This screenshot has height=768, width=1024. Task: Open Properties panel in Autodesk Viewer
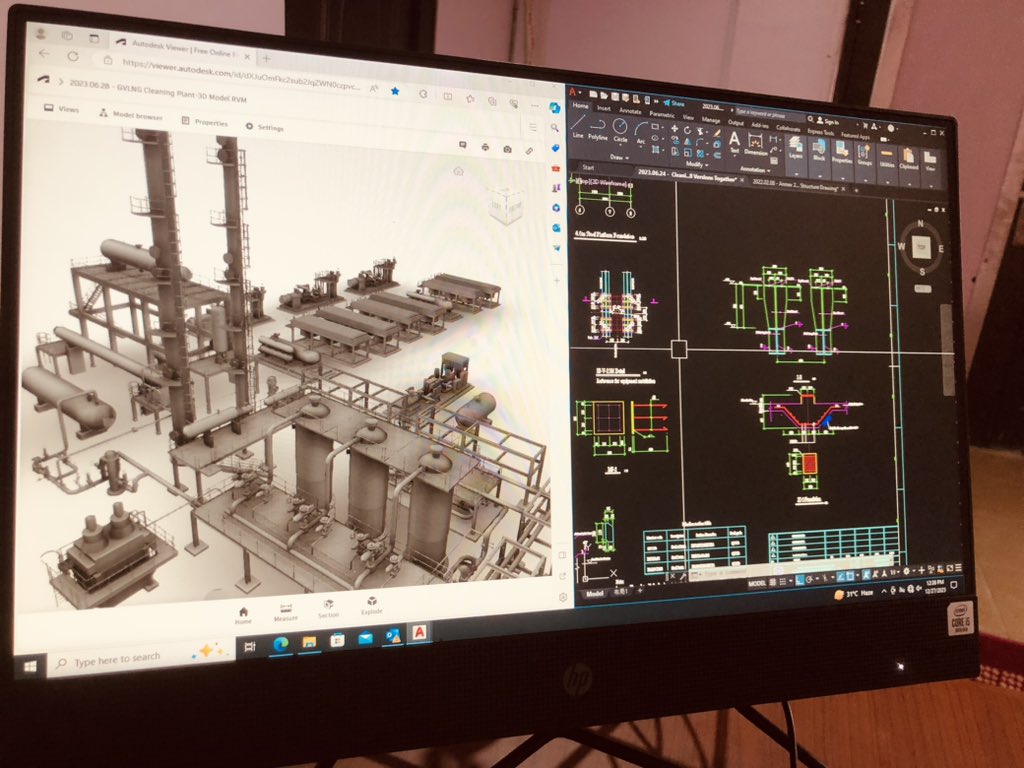point(204,121)
